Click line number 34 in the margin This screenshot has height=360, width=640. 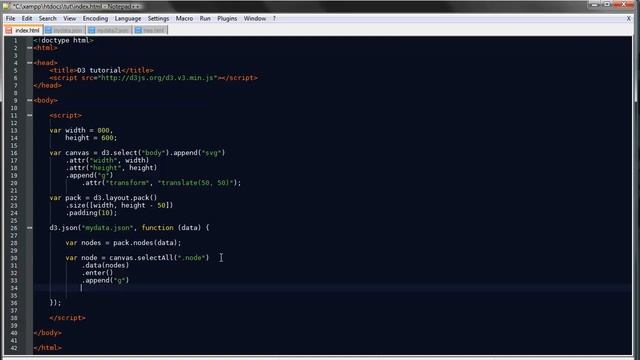14,288
